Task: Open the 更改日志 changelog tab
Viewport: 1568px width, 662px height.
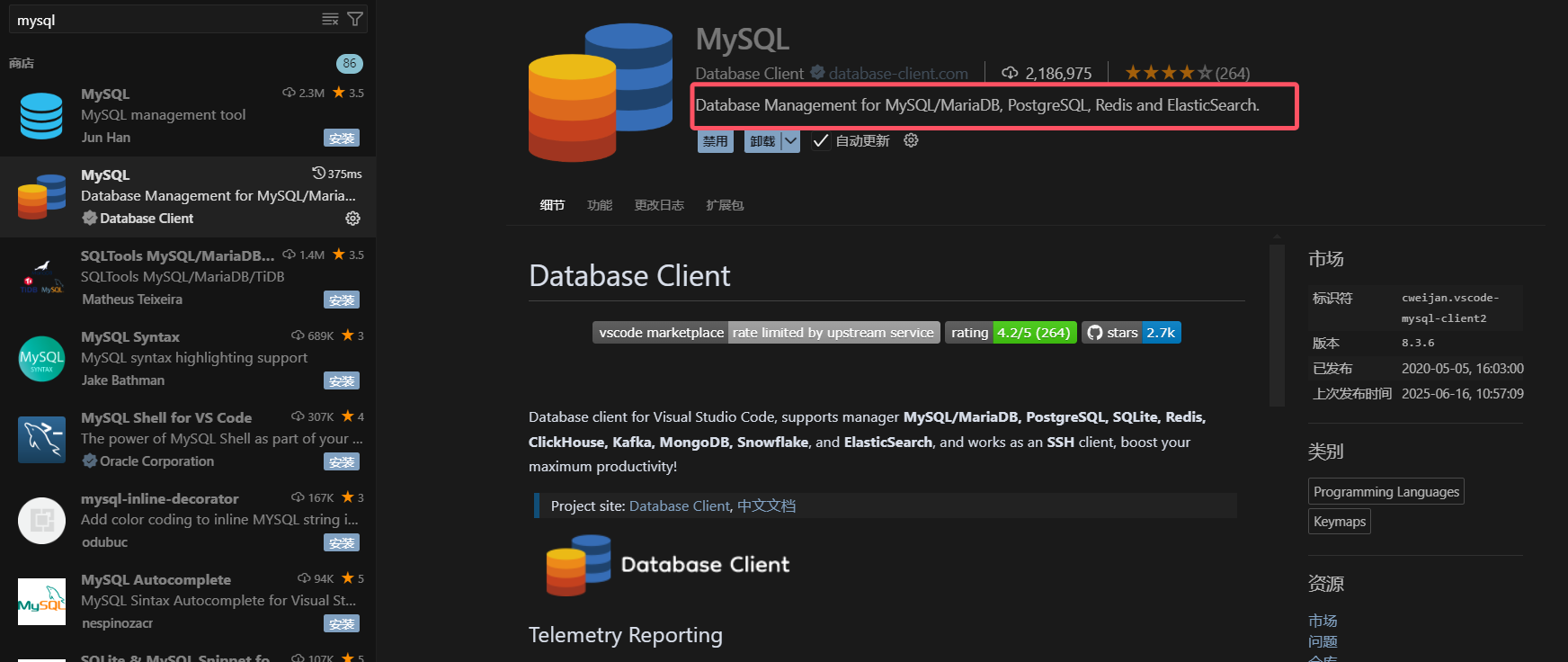Action: pos(659,205)
